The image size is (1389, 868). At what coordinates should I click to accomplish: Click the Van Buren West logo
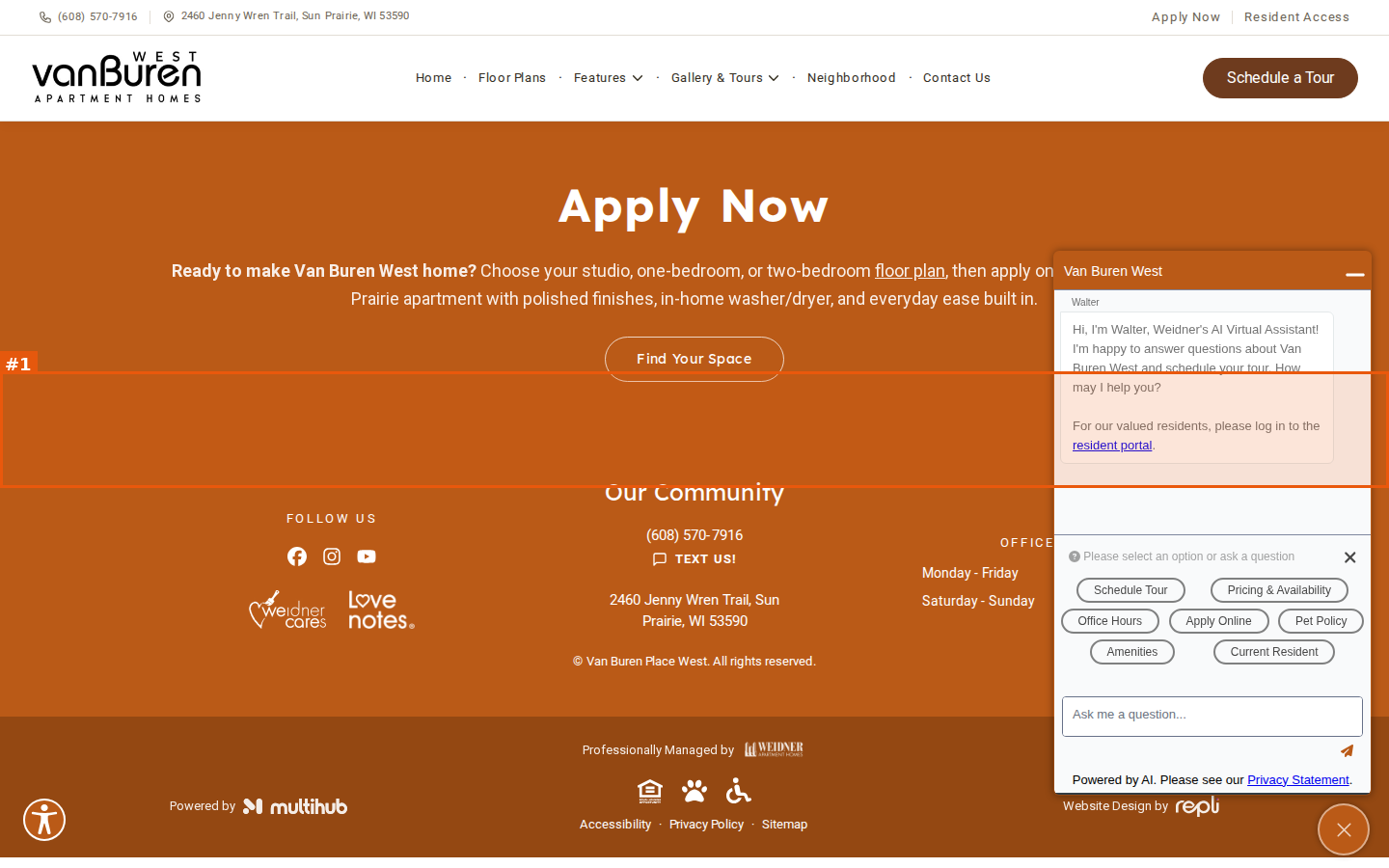pos(117,77)
